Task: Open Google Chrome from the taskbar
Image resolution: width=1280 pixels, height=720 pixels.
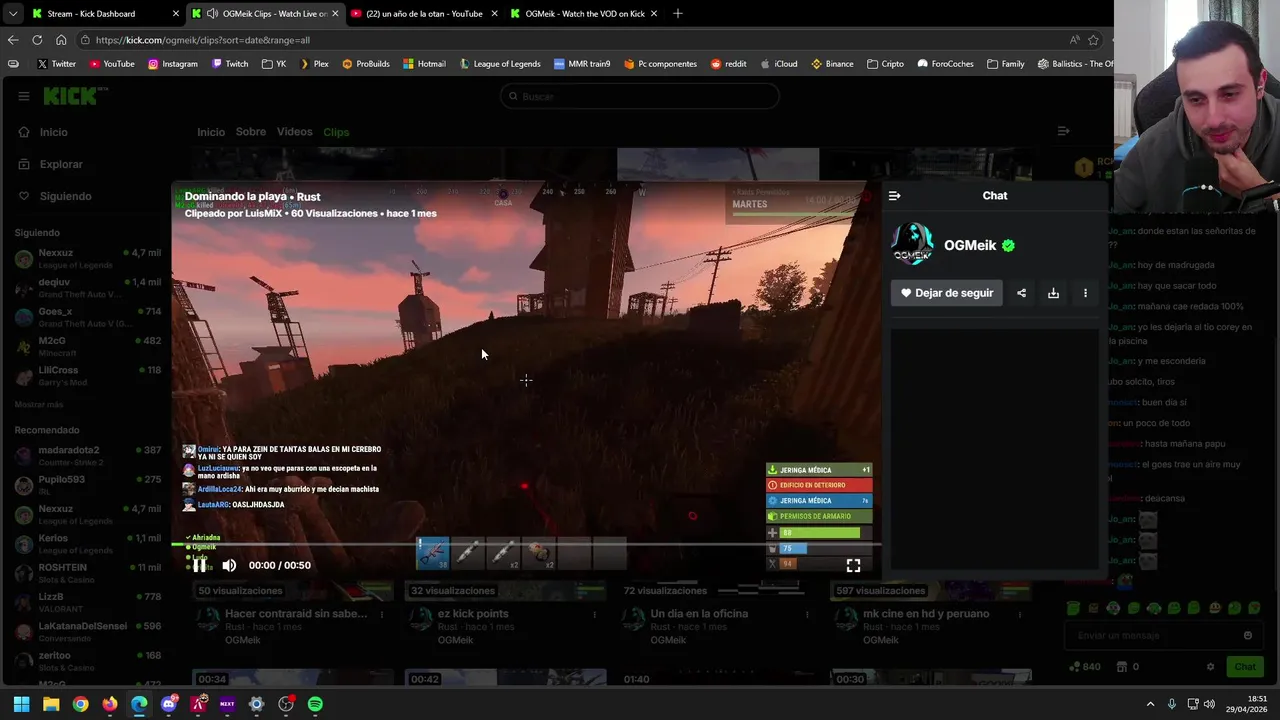Action: [80, 704]
